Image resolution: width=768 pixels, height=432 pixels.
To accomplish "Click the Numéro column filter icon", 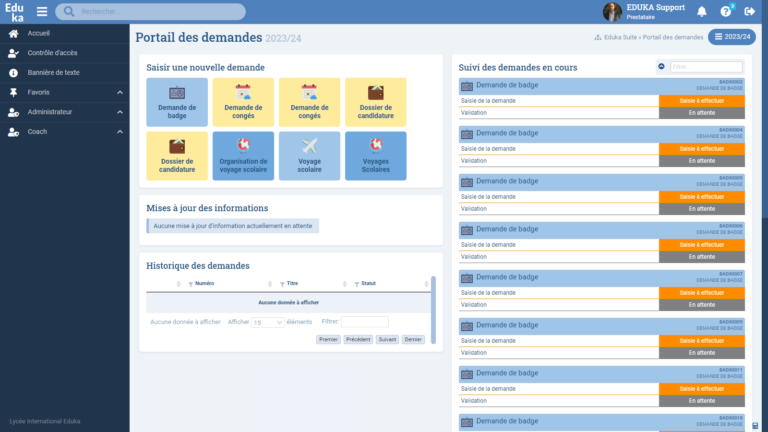I will [191, 284].
